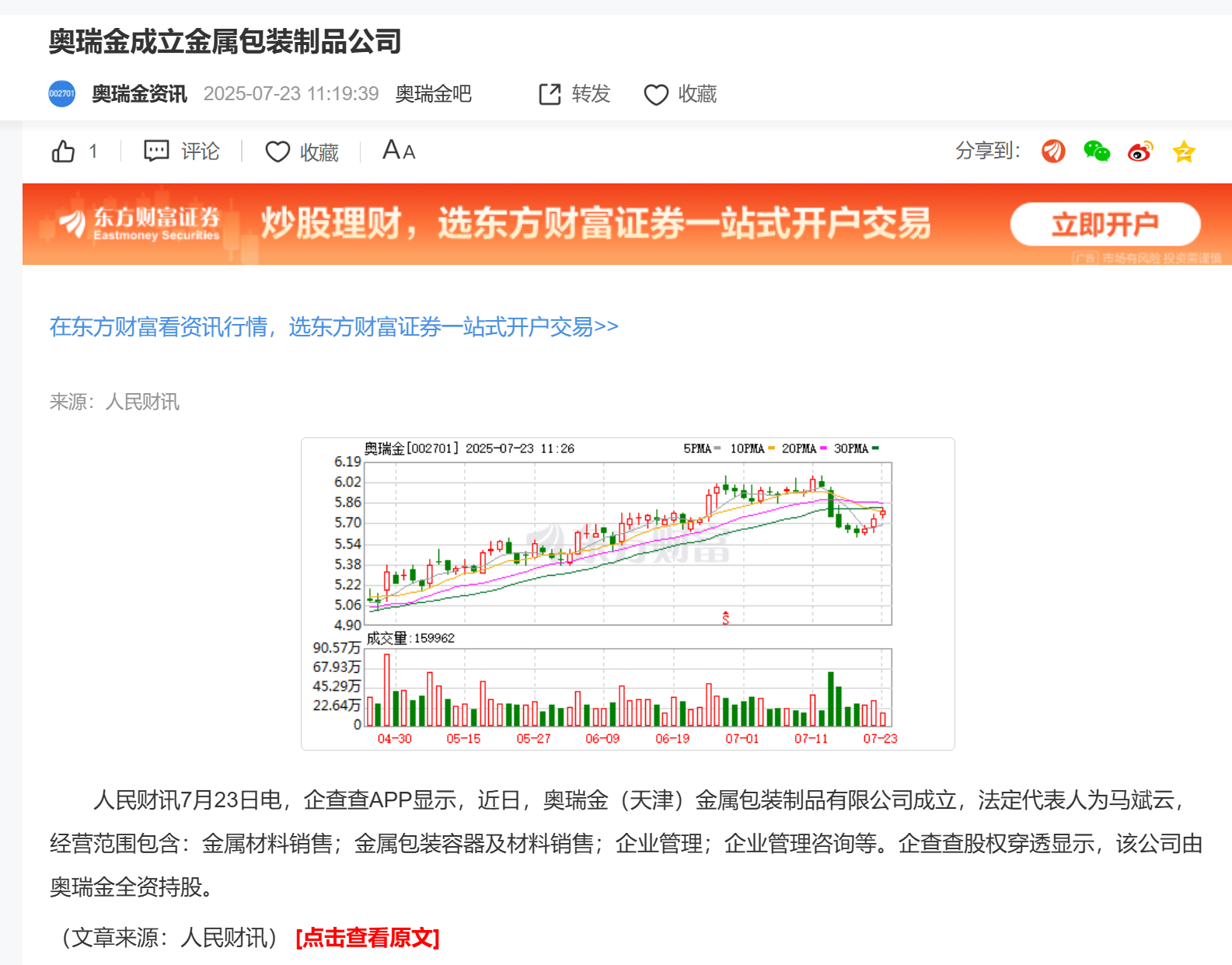Click the thumbs-up like icon

pos(63,151)
